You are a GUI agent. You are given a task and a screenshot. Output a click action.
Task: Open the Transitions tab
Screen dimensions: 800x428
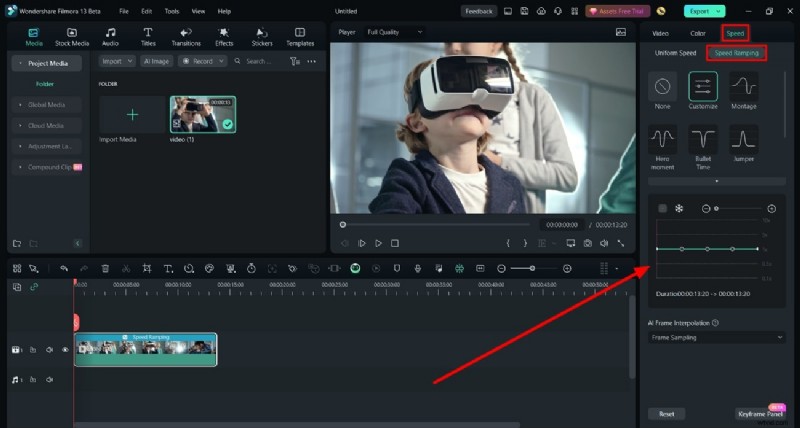pyautogui.click(x=186, y=37)
